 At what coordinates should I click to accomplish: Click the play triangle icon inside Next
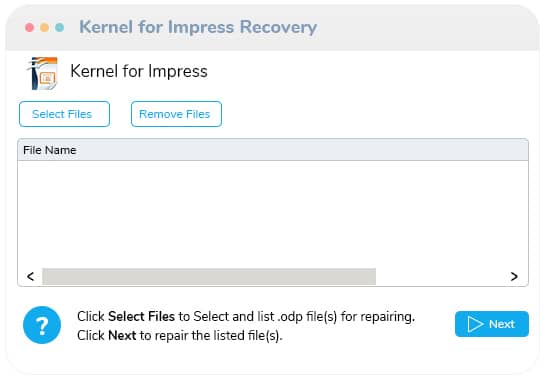475,324
